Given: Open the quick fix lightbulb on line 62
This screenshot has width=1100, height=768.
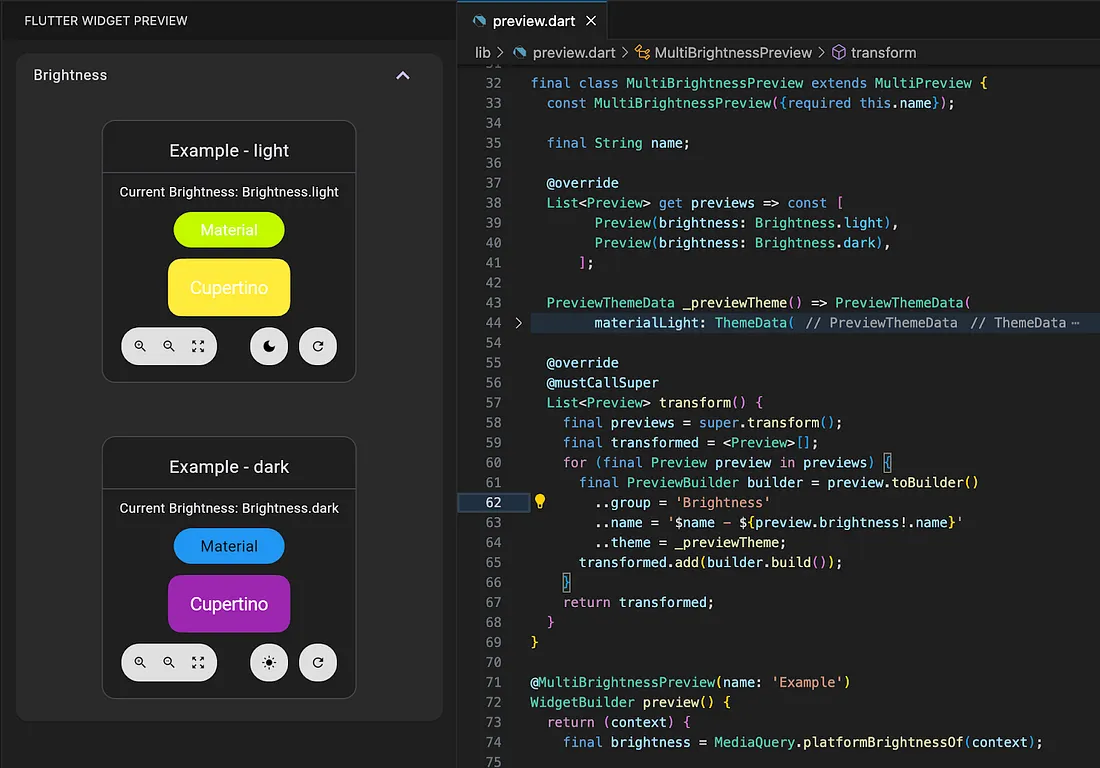Looking at the screenshot, I should pos(539,502).
